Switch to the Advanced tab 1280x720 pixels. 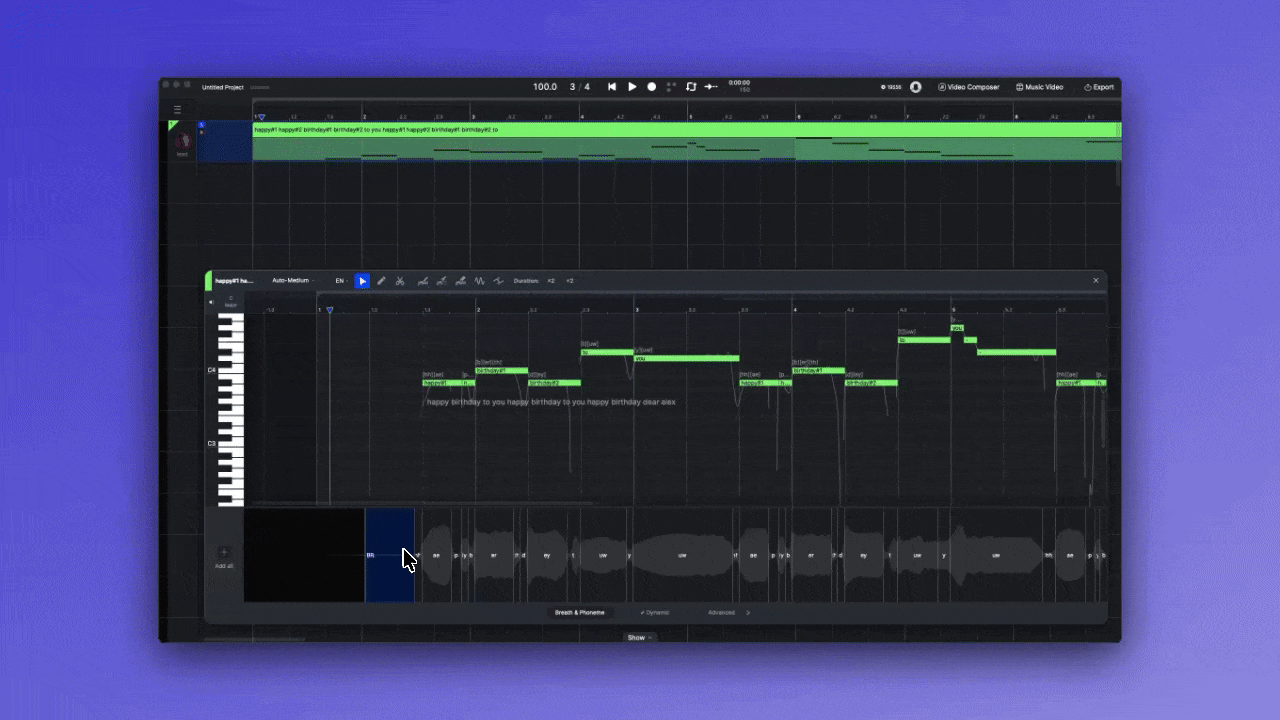pyautogui.click(x=721, y=612)
